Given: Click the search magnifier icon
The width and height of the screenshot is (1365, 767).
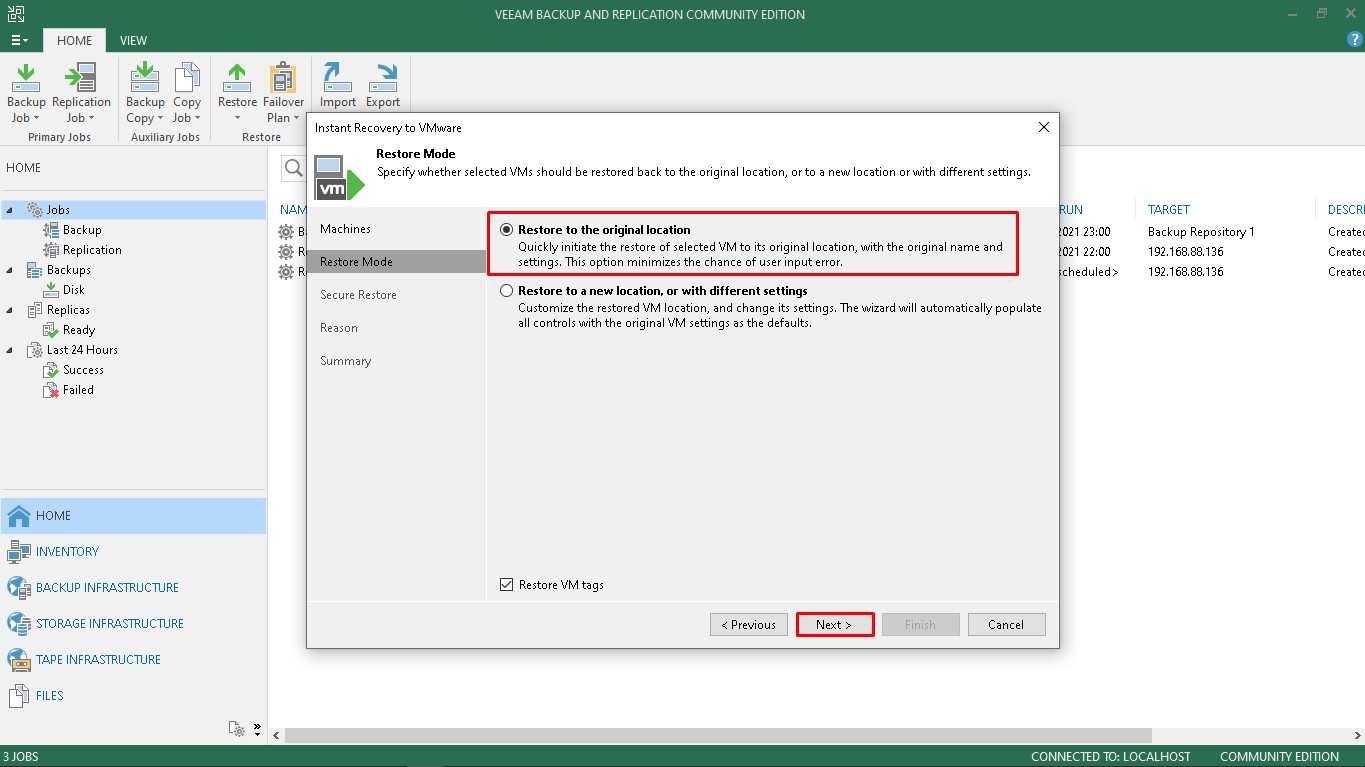Looking at the screenshot, I should point(293,168).
